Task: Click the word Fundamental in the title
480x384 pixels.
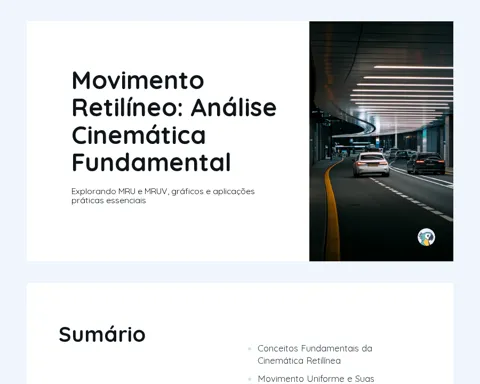Action: pos(151,162)
